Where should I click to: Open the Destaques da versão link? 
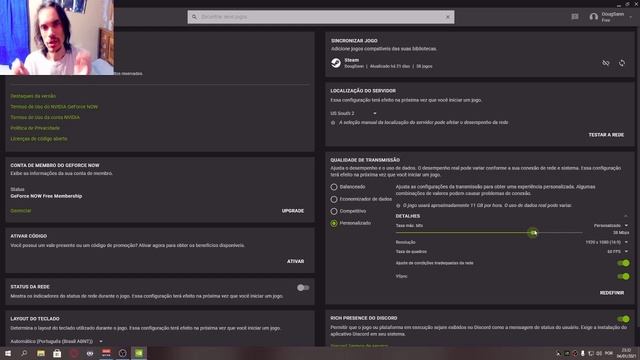33,96
